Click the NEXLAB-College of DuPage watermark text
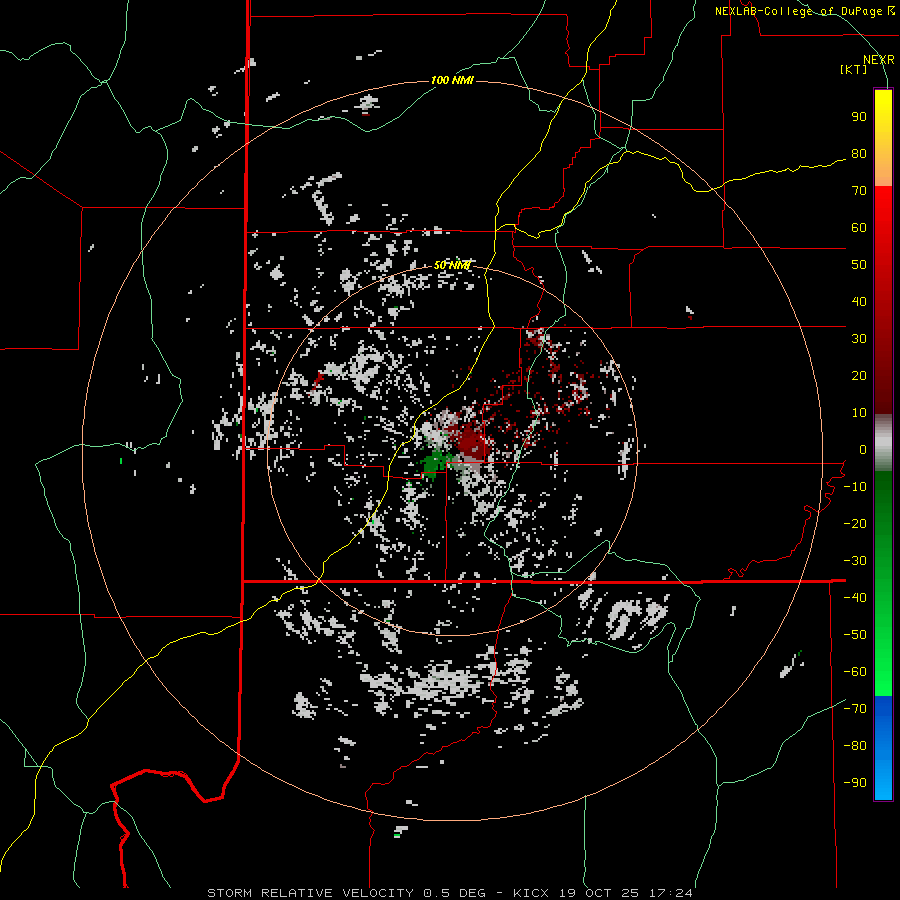The image size is (900, 900). [805, 11]
